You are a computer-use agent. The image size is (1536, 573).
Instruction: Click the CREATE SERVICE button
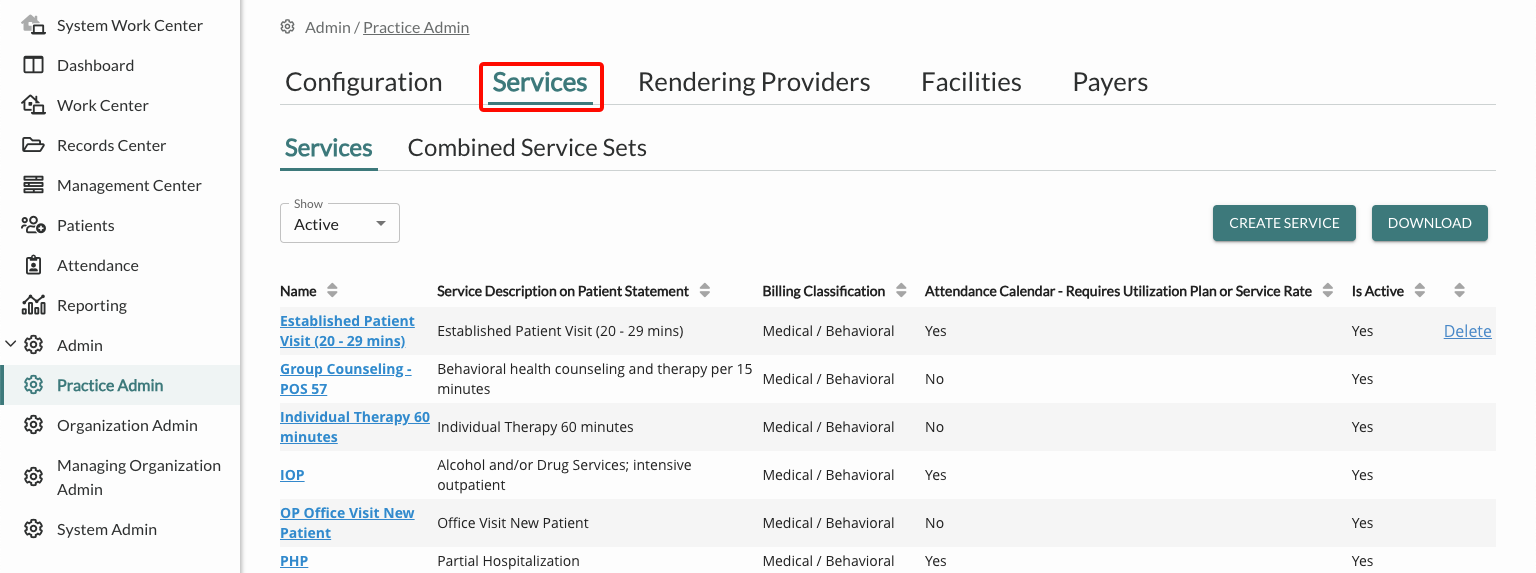click(x=1284, y=223)
